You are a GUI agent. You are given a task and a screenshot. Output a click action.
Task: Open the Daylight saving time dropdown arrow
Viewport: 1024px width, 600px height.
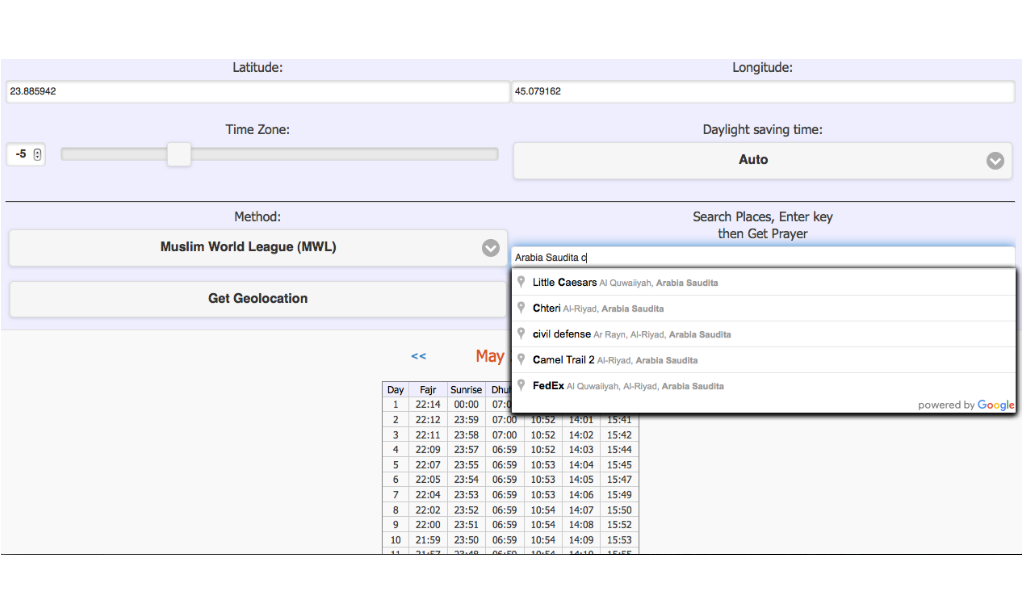pos(995,161)
